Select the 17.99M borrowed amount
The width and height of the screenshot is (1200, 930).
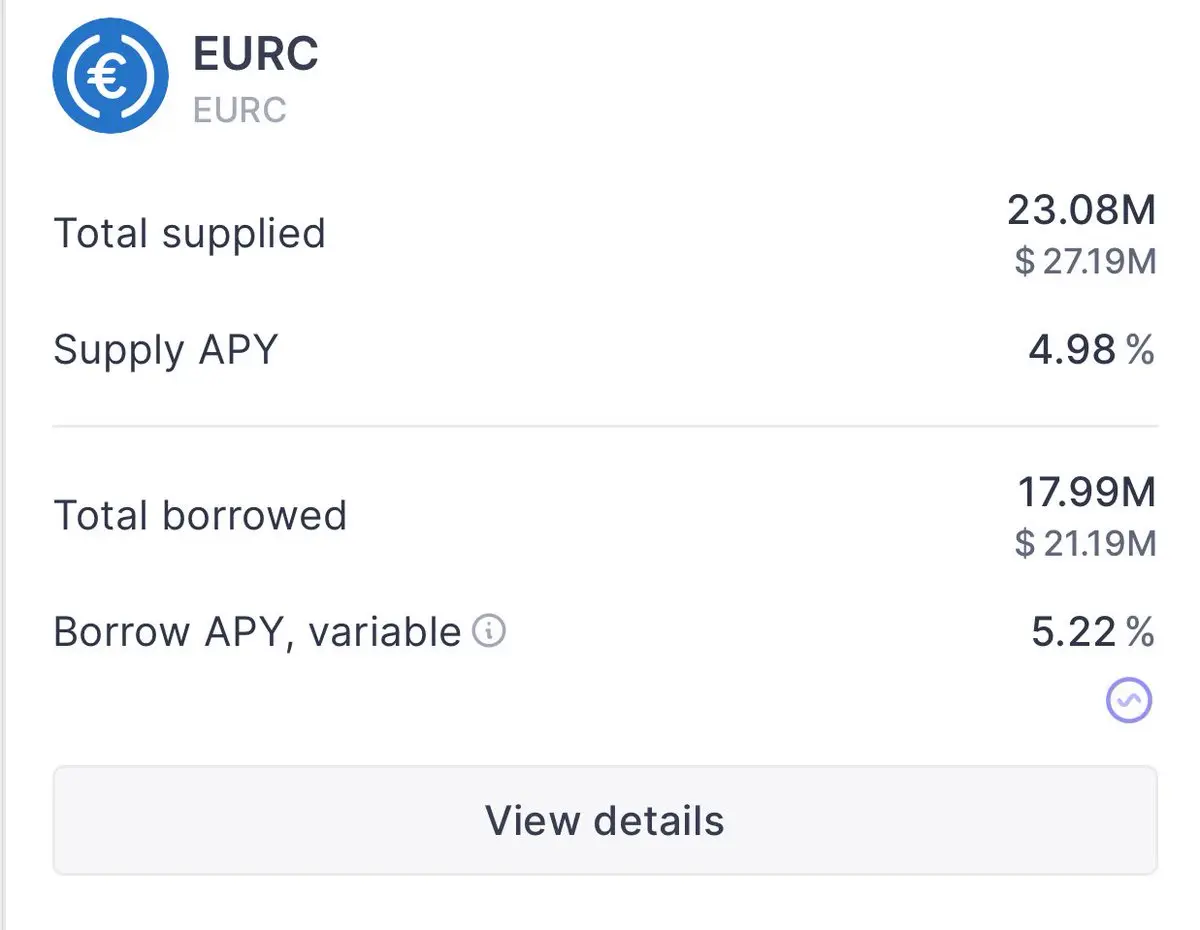[x=1087, y=492]
